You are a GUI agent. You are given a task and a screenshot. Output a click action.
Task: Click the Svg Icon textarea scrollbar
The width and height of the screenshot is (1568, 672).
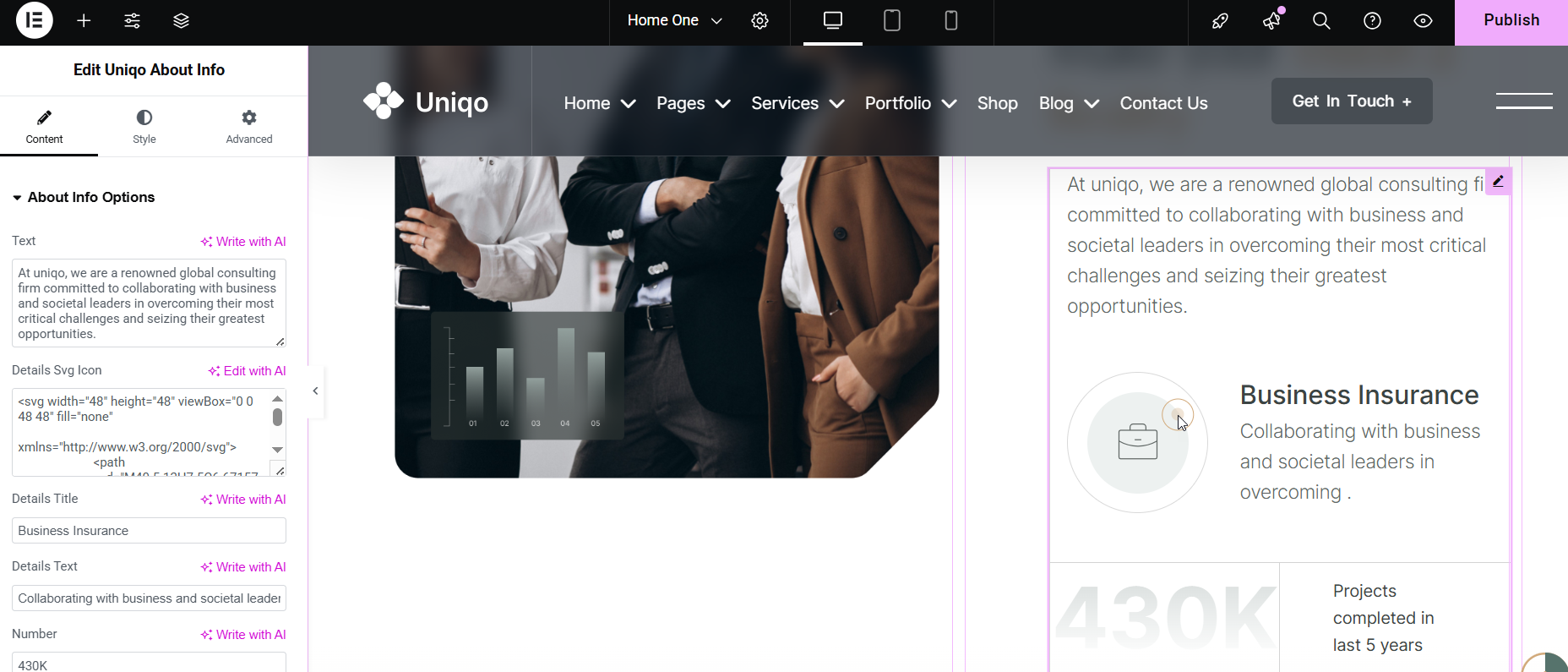pyautogui.click(x=277, y=418)
